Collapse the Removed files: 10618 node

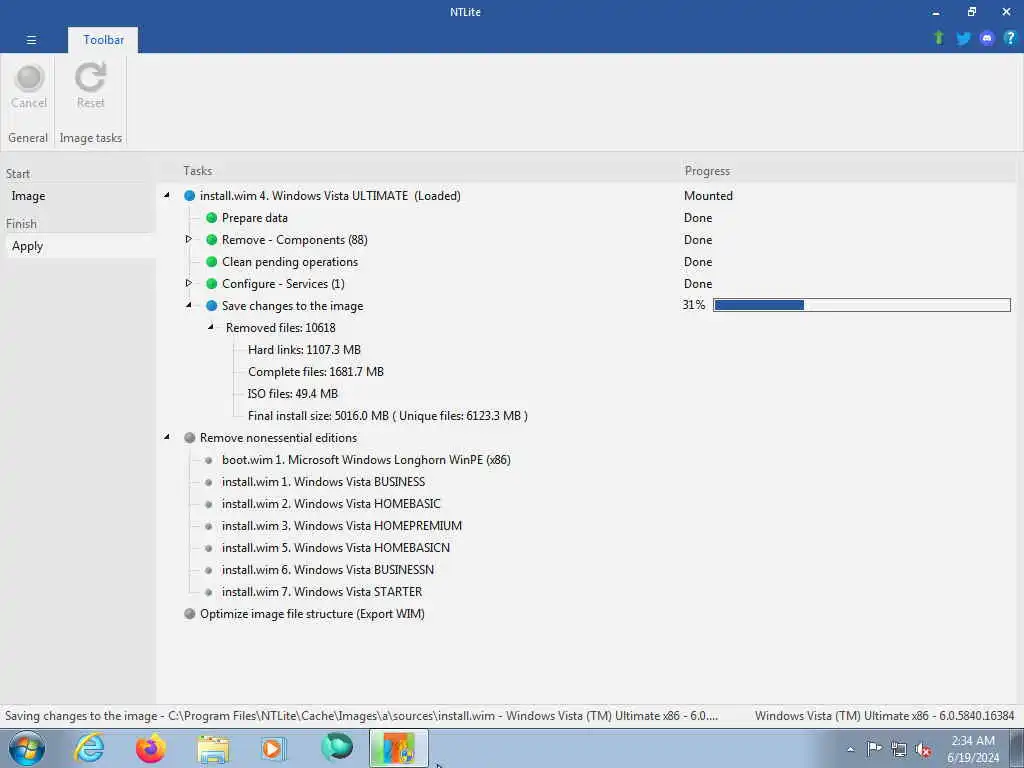211,327
